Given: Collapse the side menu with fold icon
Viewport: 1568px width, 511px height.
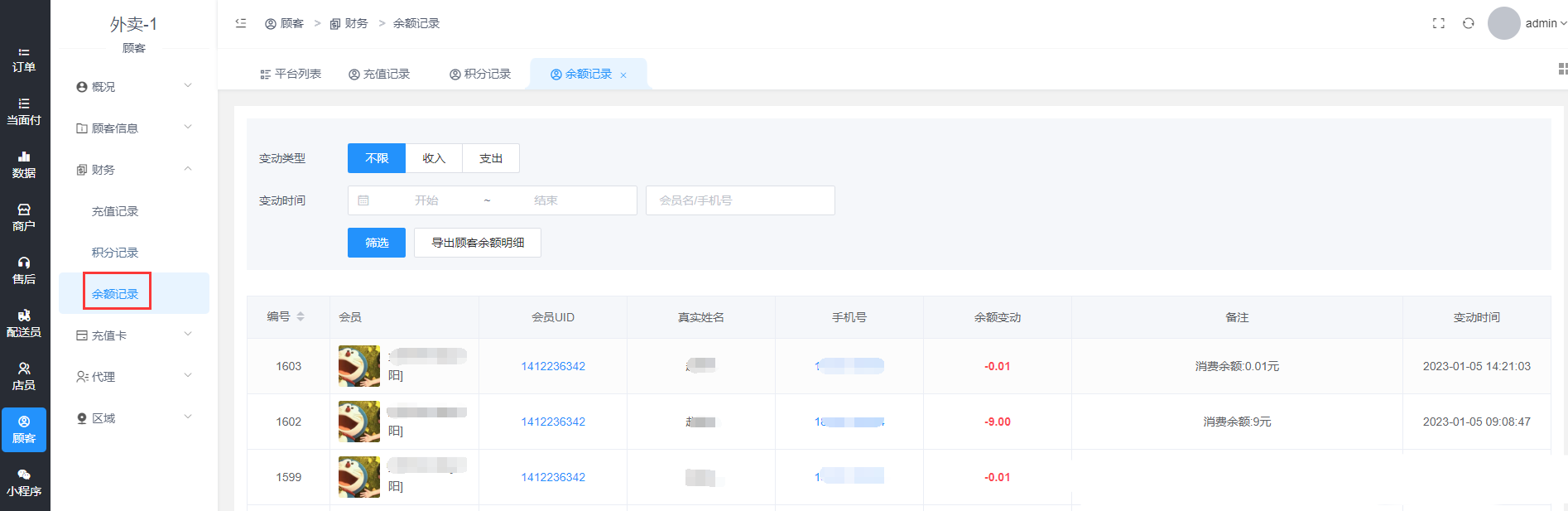Looking at the screenshot, I should click(241, 23).
